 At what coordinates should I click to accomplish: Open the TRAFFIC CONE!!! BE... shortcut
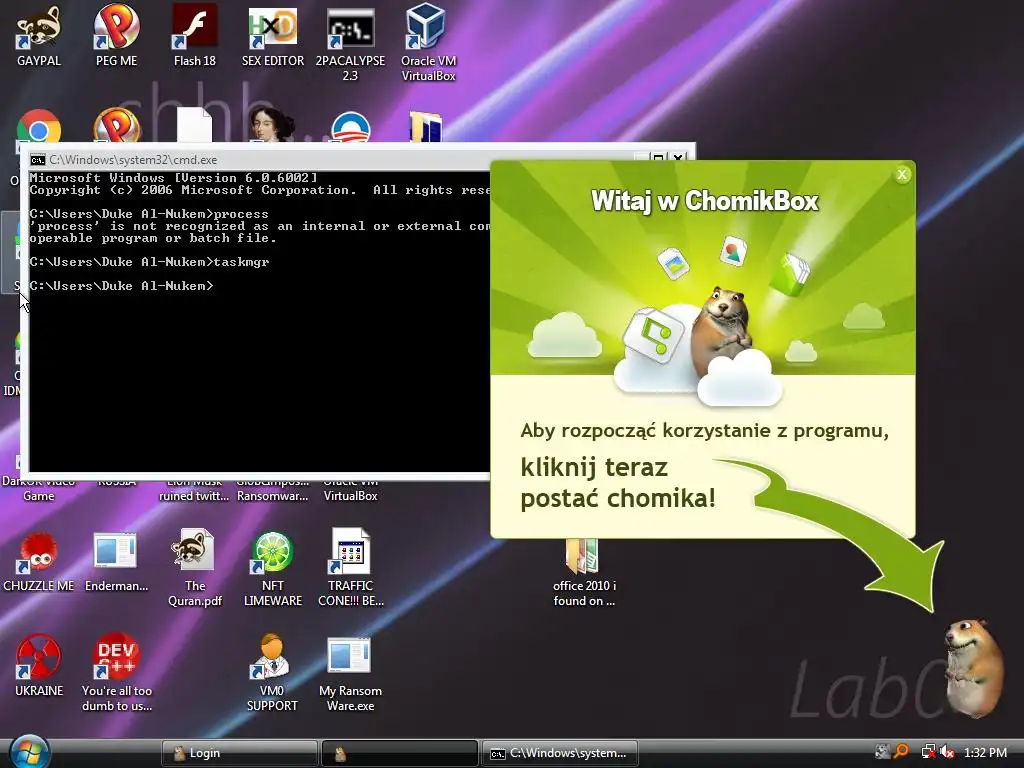pos(351,568)
